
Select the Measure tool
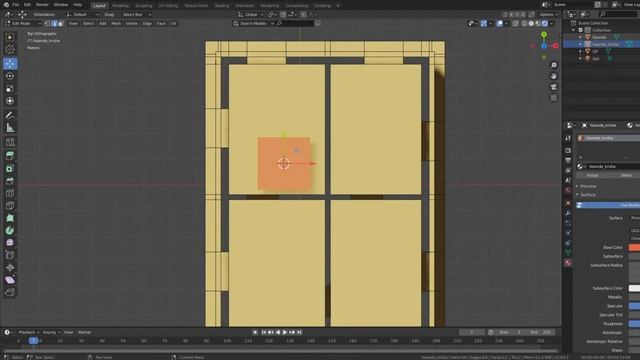(10, 128)
